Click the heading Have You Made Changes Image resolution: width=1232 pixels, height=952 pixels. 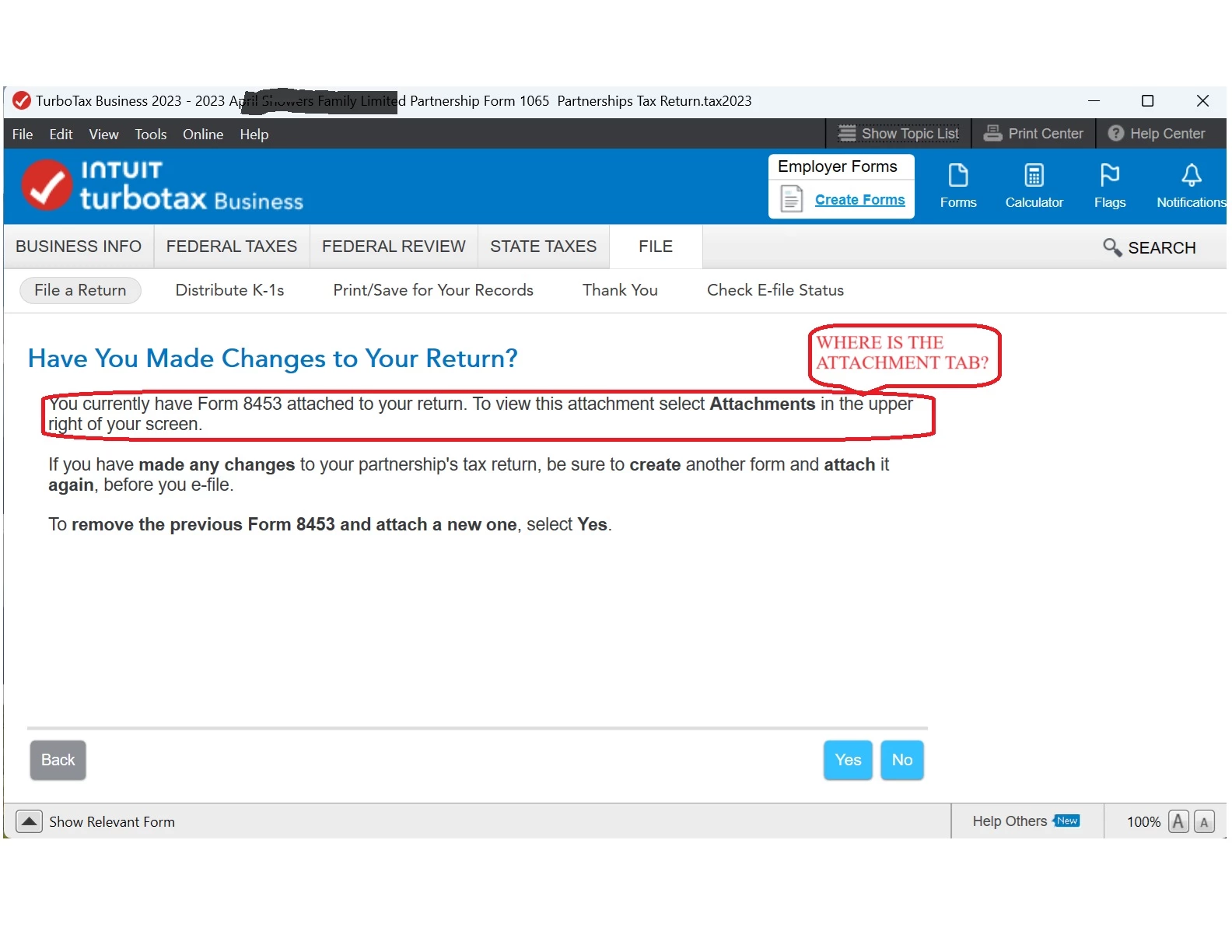pos(272,359)
